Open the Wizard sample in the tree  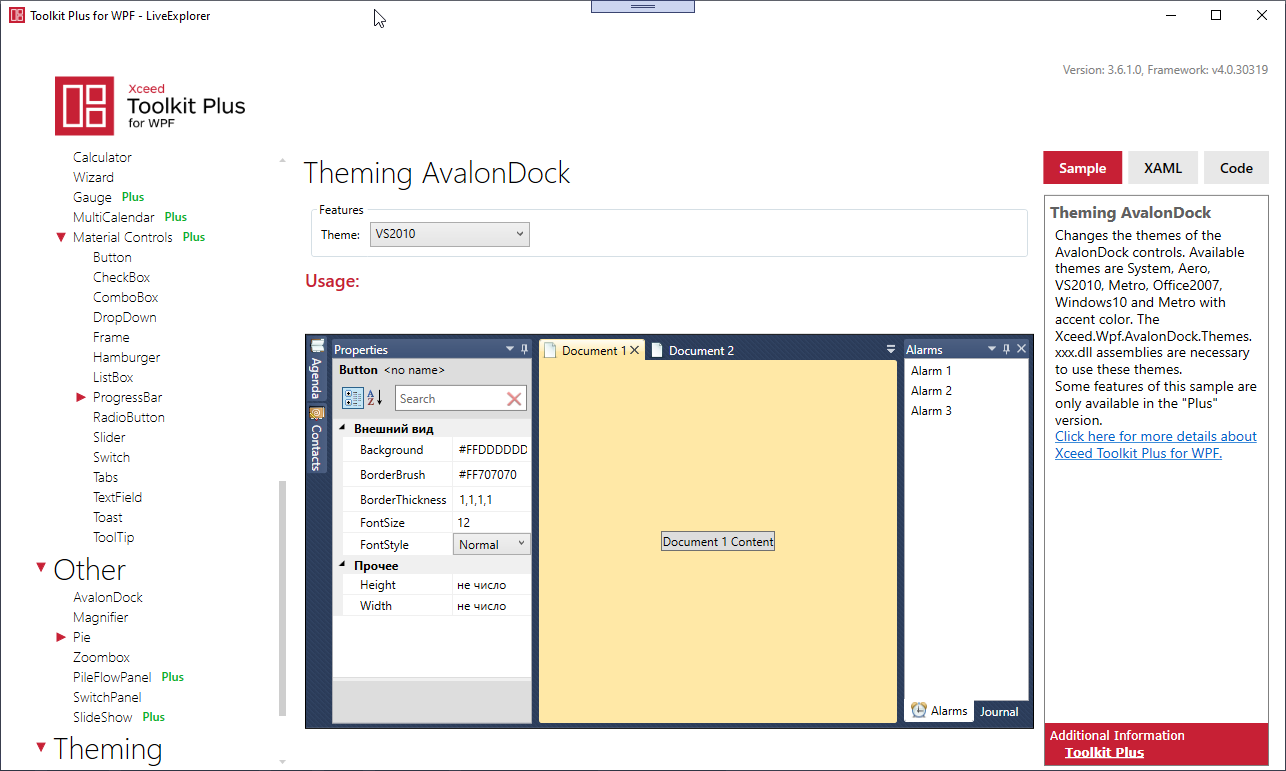[x=93, y=177]
